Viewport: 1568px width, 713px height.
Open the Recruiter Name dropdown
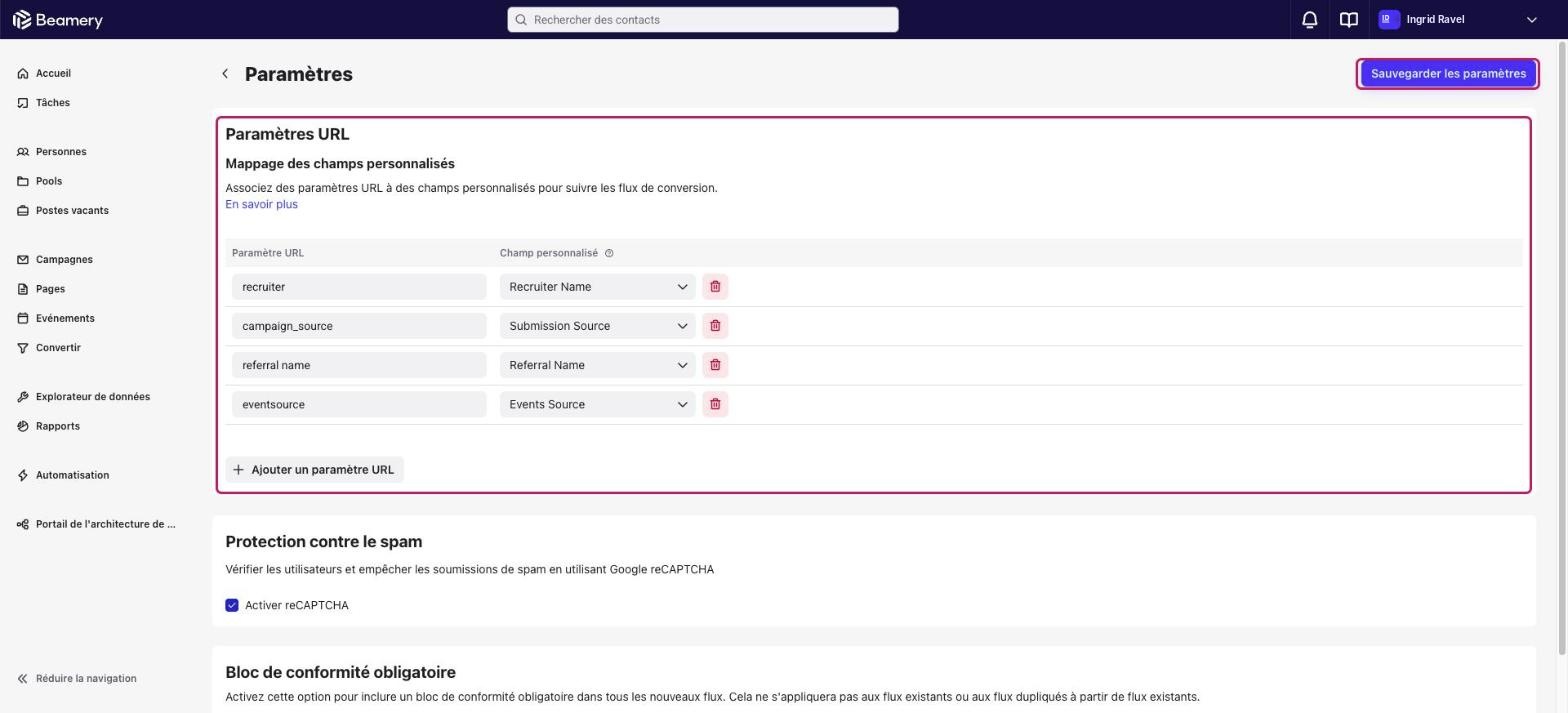[597, 287]
